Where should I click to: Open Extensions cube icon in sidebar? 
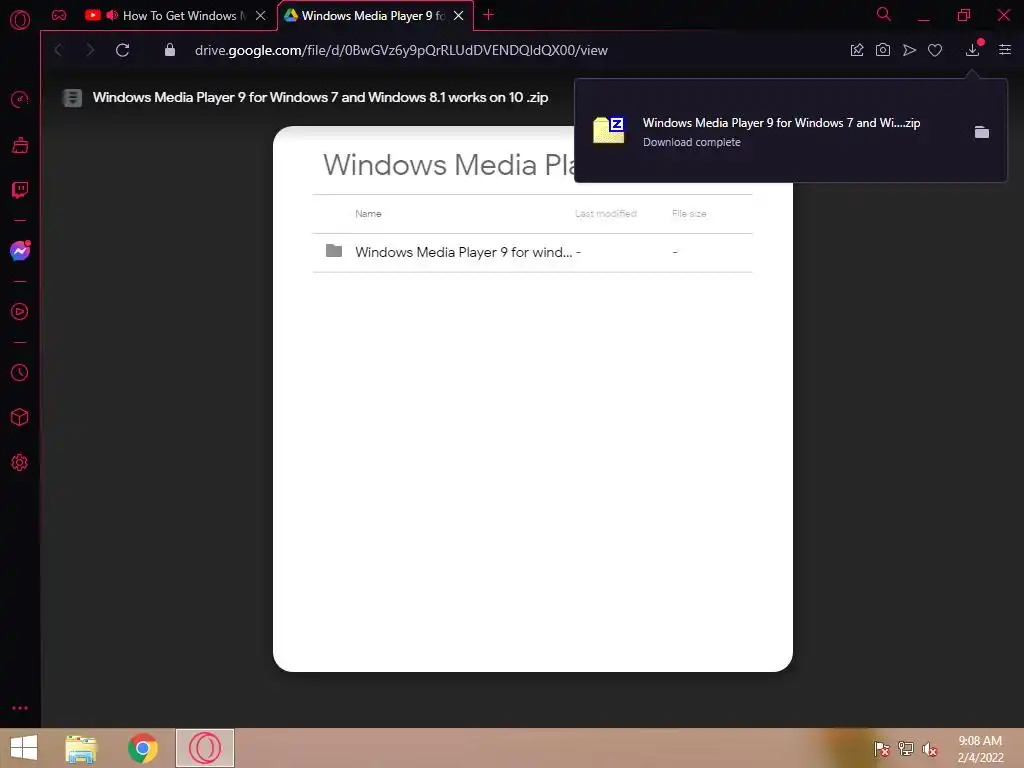(20, 417)
